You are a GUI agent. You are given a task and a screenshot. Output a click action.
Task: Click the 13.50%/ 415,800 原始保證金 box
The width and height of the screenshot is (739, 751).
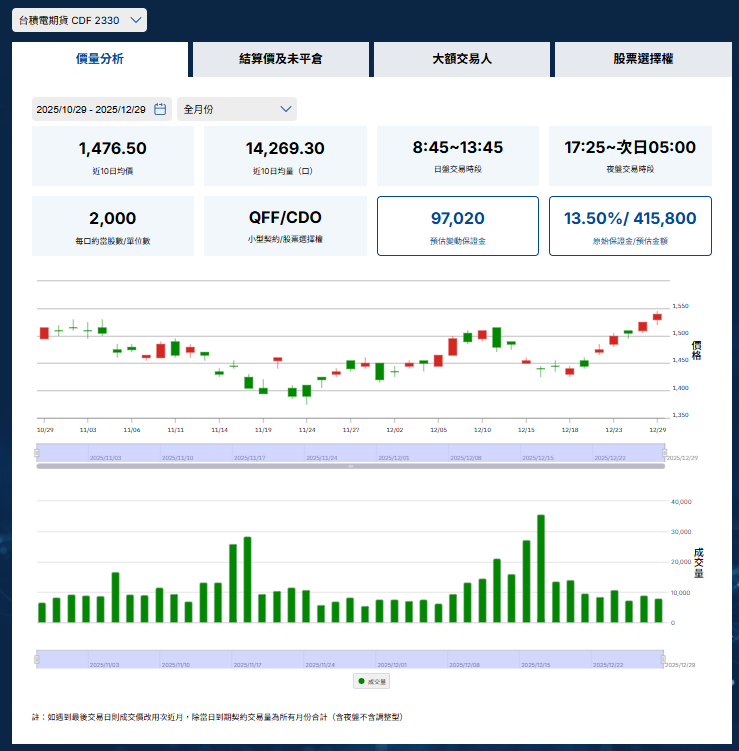pyautogui.click(x=630, y=226)
